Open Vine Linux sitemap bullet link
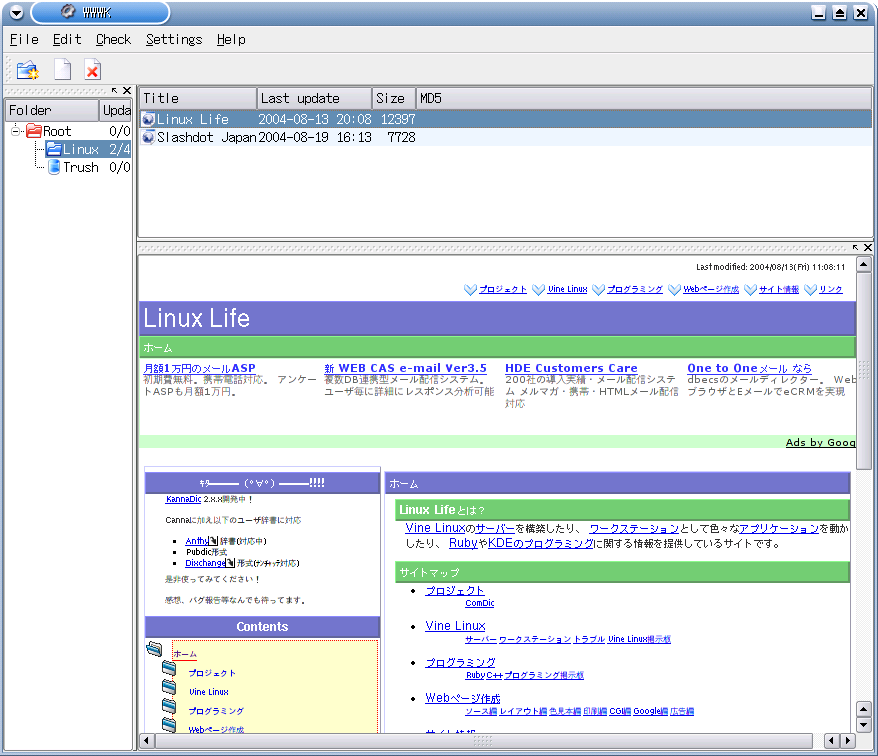The image size is (878, 756). (455, 626)
